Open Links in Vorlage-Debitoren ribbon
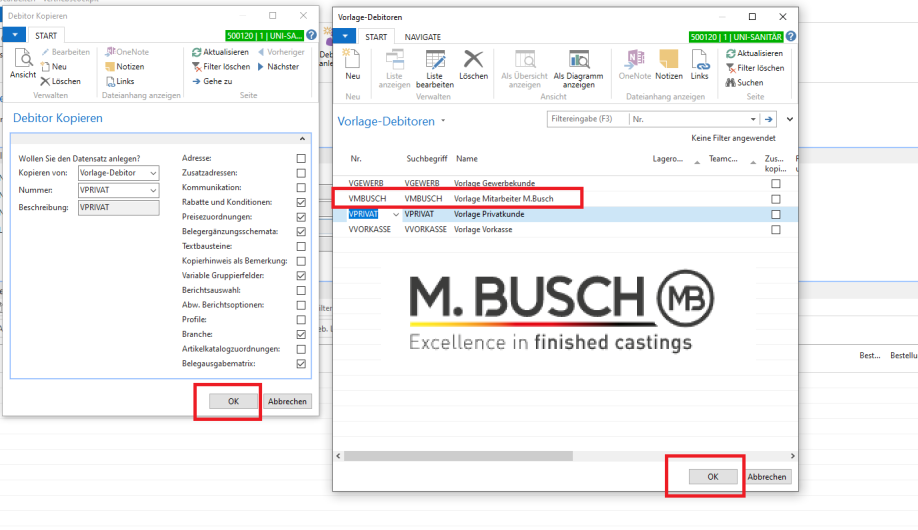918x530 pixels. tap(700, 65)
